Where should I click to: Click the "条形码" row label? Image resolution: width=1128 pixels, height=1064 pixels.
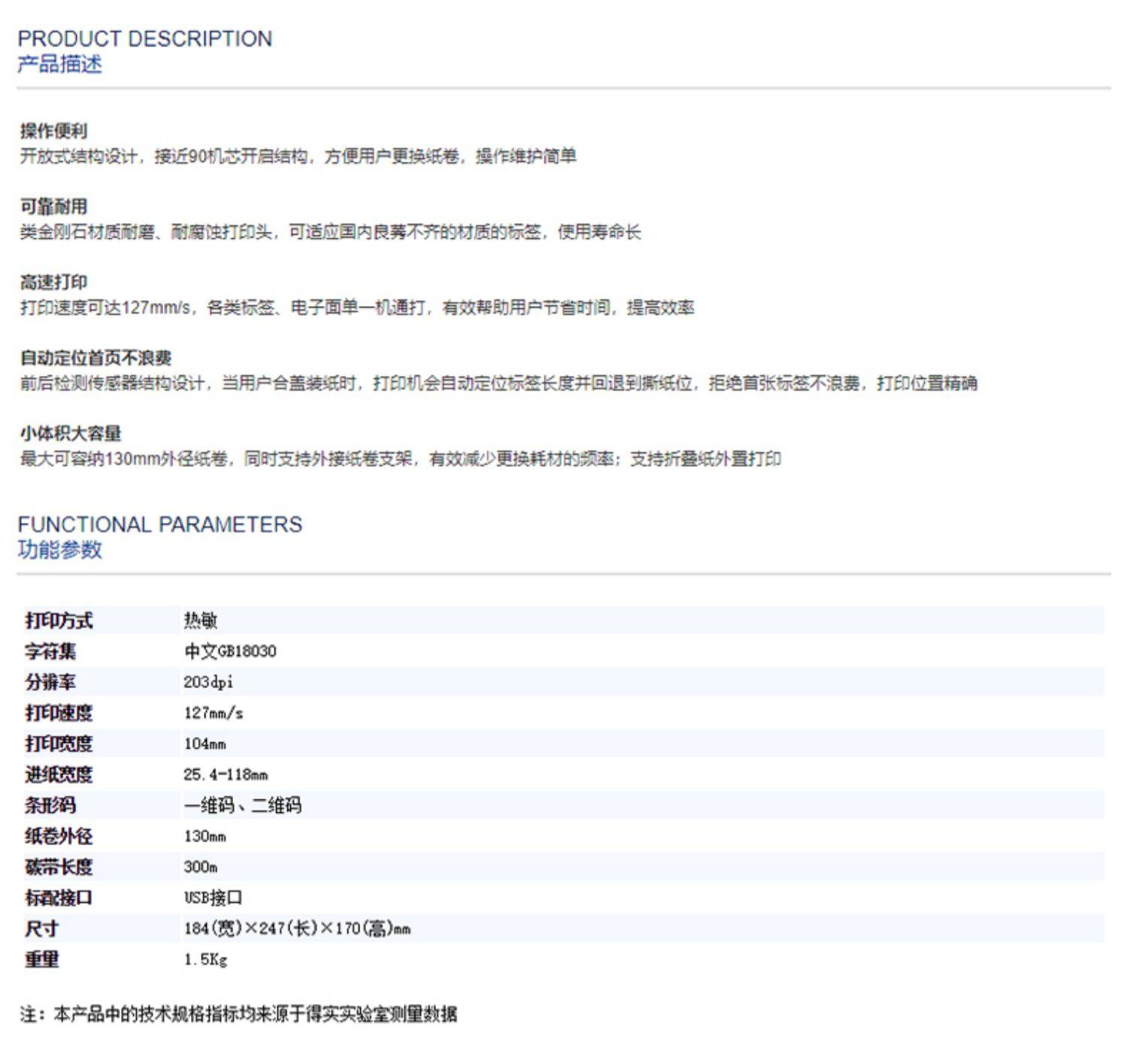[50, 805]
